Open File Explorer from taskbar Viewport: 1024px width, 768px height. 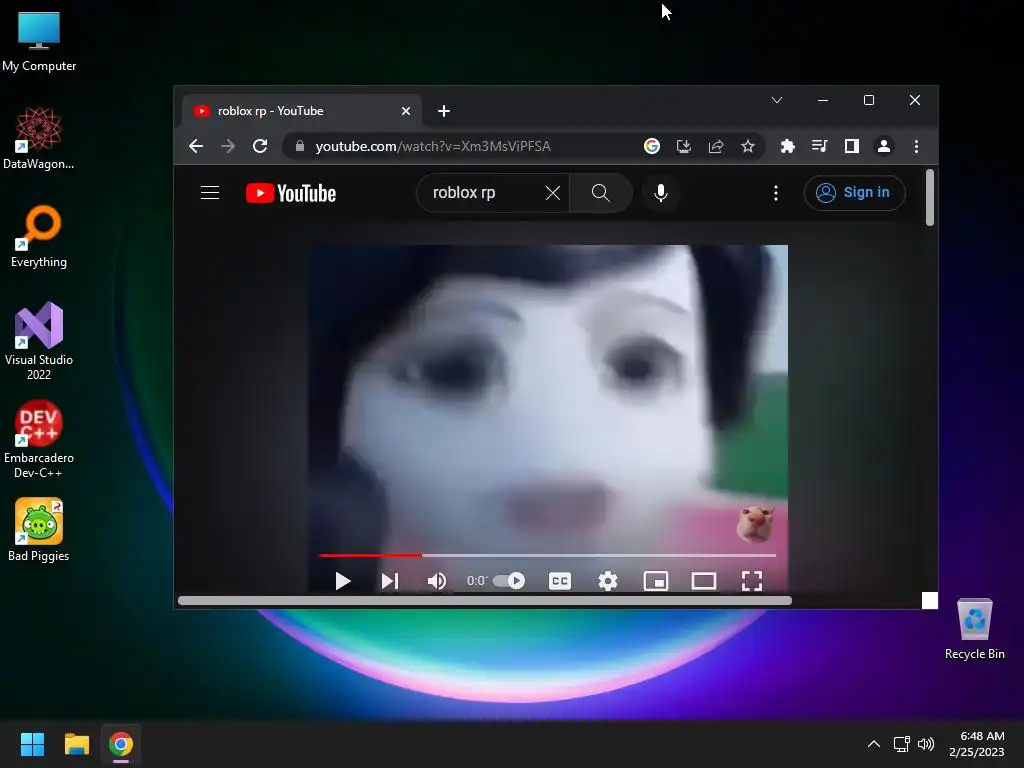click(76, 744)
